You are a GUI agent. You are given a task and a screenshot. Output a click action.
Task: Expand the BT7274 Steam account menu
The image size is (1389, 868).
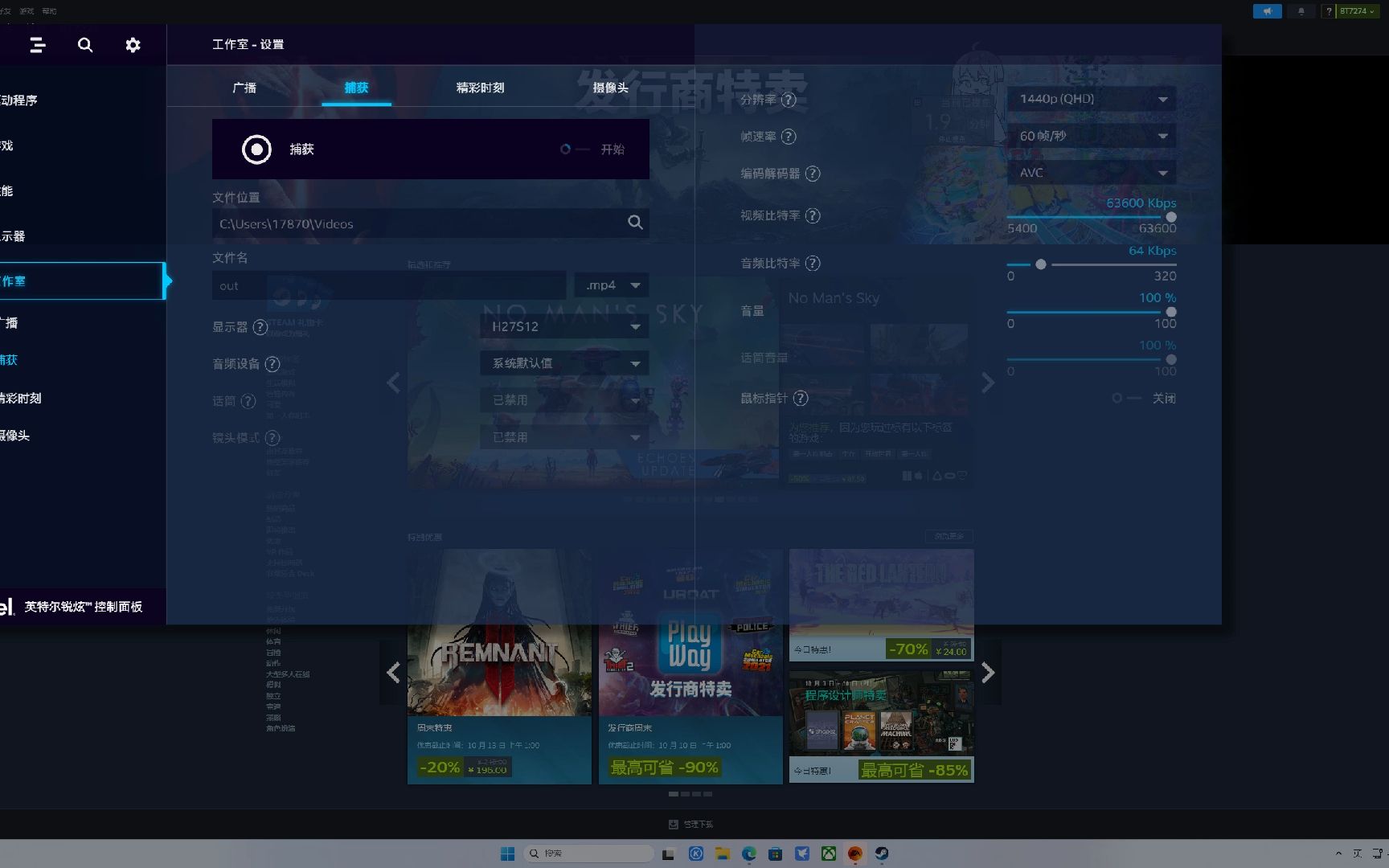tap(1357, 11)
